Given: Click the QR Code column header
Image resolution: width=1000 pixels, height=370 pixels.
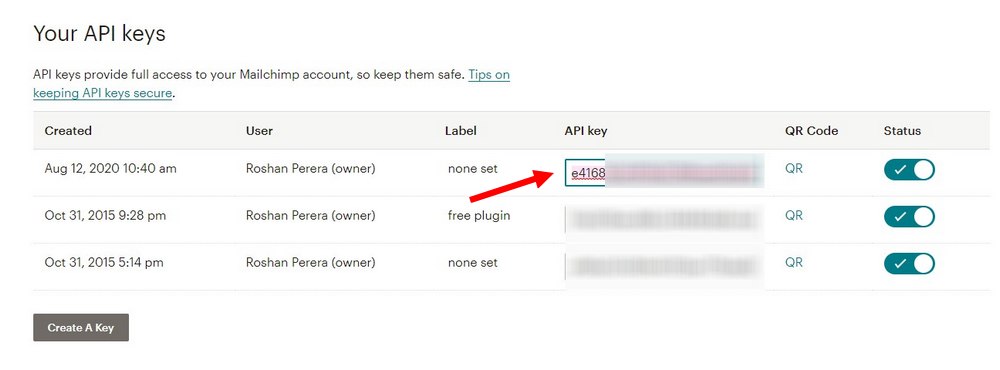Looking at the screenshot, I should [811, 131].
